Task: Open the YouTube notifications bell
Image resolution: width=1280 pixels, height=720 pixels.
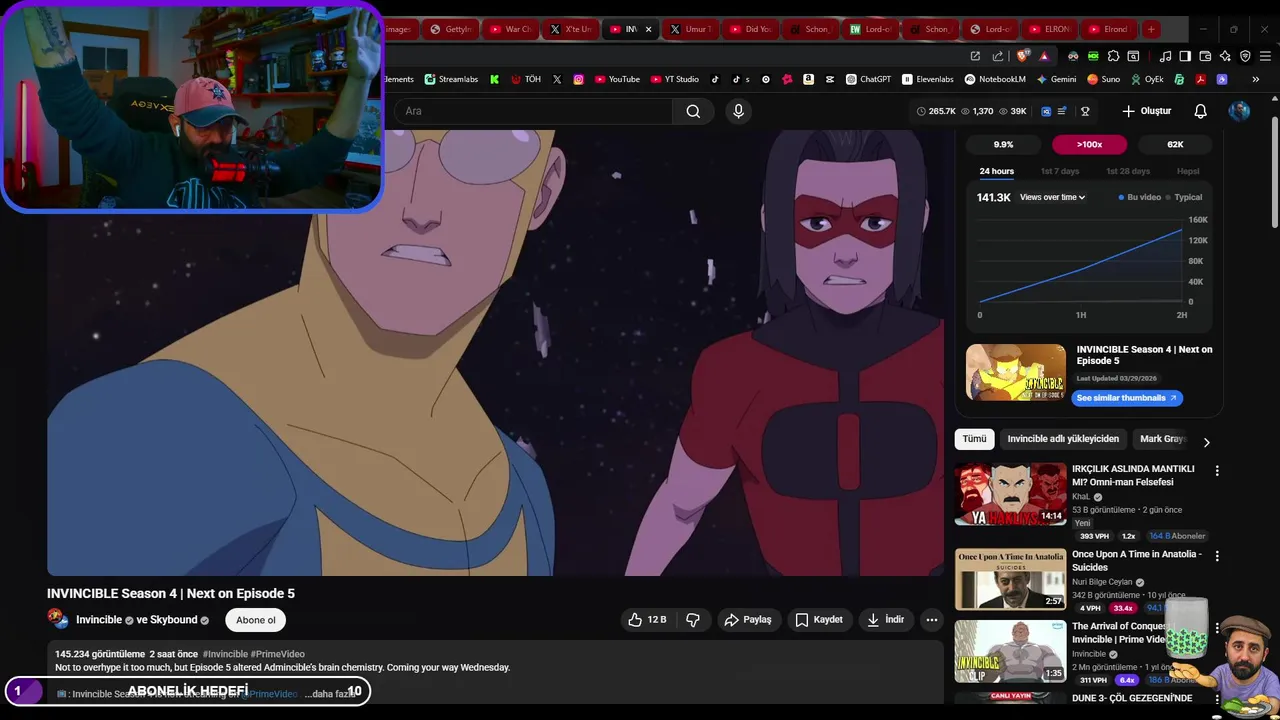Action: pos(1200,111)
